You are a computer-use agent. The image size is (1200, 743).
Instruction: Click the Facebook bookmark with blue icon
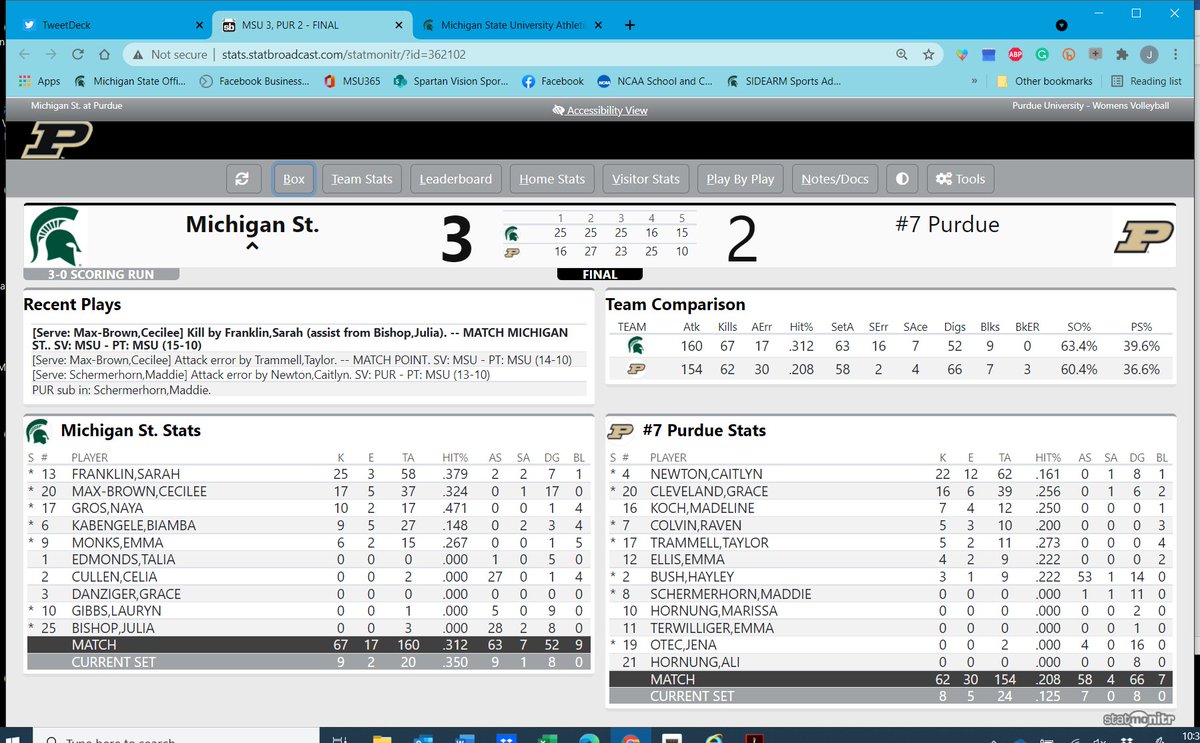(x=553, y=81)
